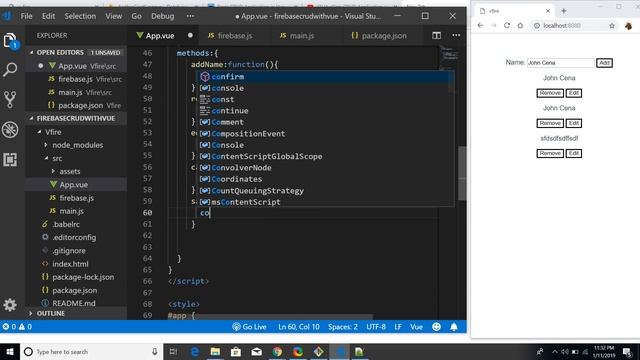The width and height of the screenshot is (640, 360).
Task: Click the Spaces: 2 indentation status entry
Action: pyautogui.click(x=343, y=327)
